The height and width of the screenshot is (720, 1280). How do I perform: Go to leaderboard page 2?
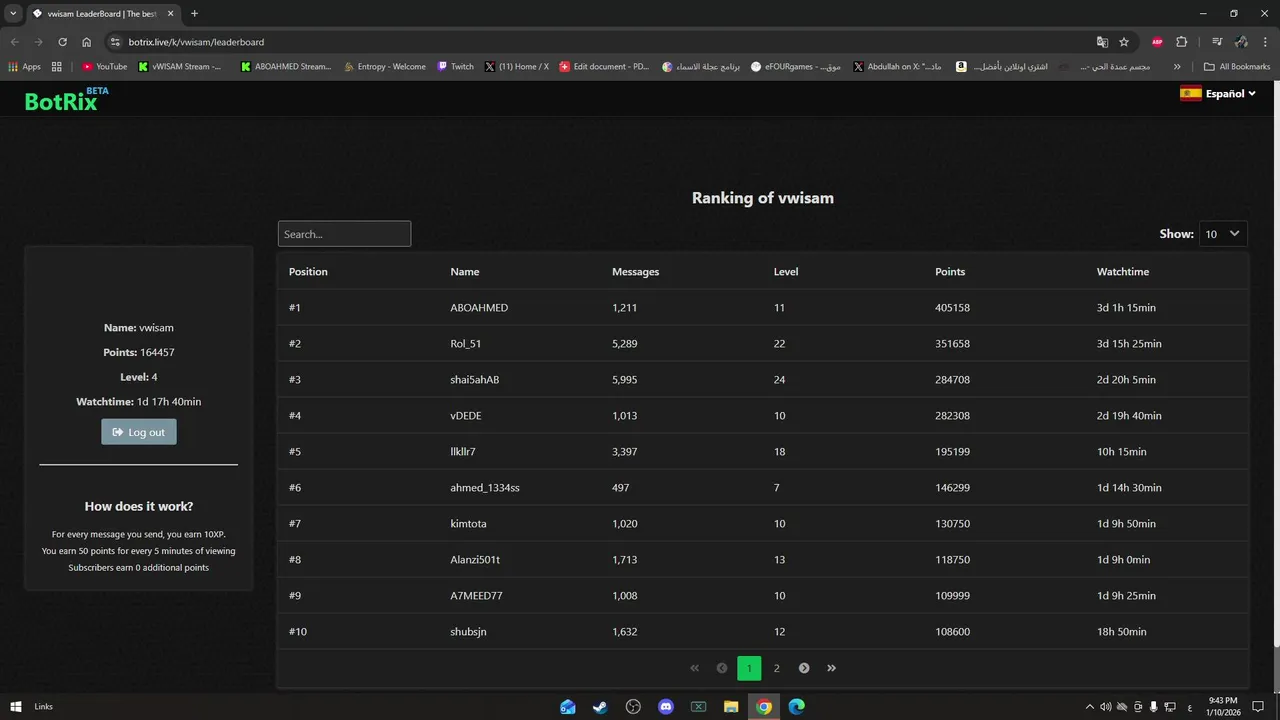coord(777,668)
